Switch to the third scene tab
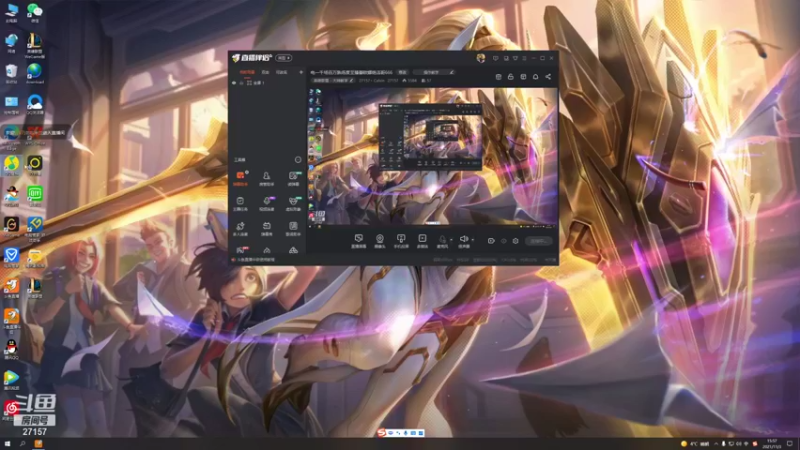The image size is (800, 450). click(281, 72)
